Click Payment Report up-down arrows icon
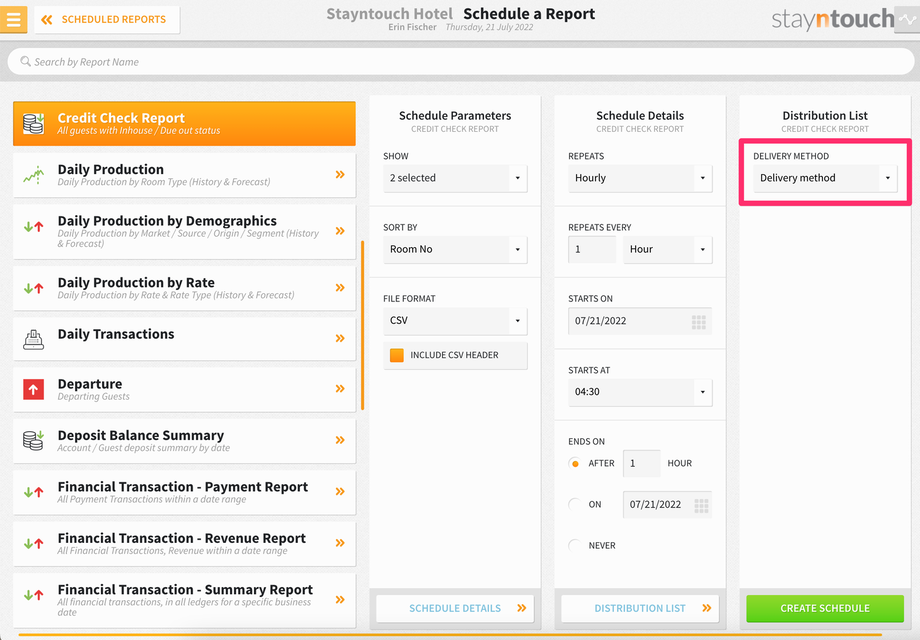The height and width of the screenshot is (640, 920). [x=33, y=492]
